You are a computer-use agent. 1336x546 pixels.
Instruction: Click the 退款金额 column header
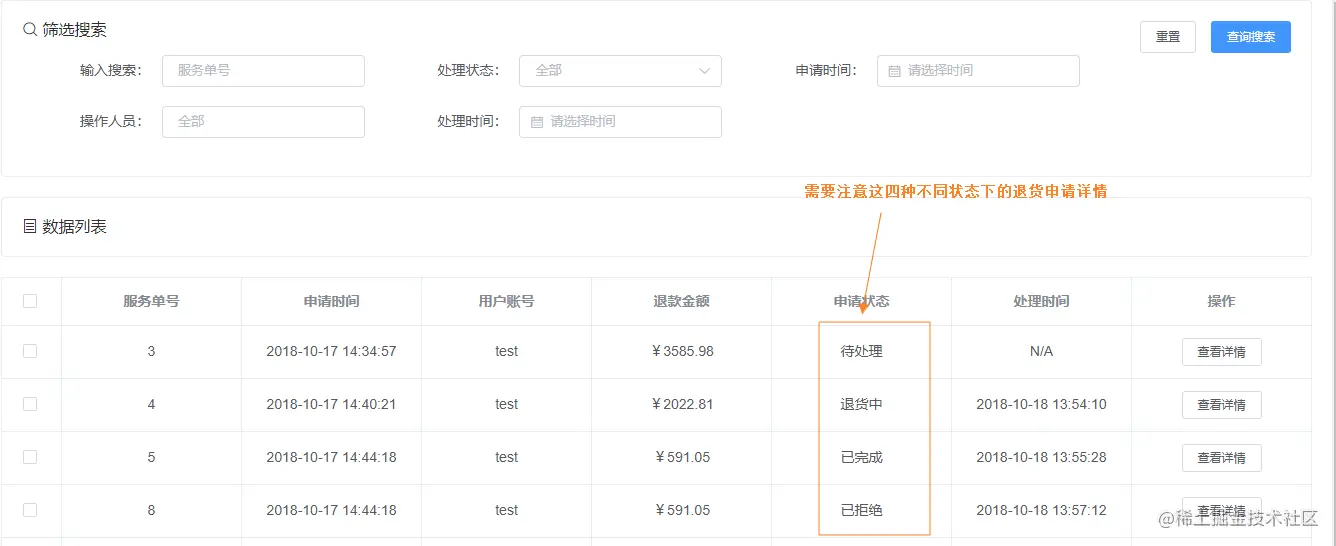tap(681, 301)
